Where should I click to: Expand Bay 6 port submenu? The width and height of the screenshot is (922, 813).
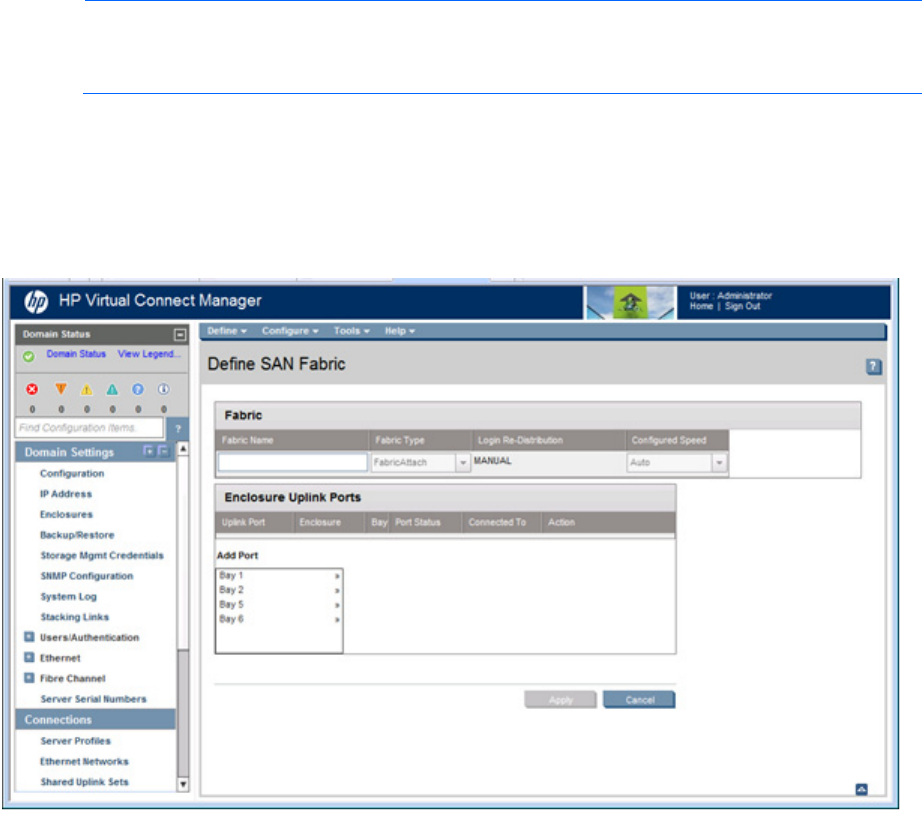337,620
